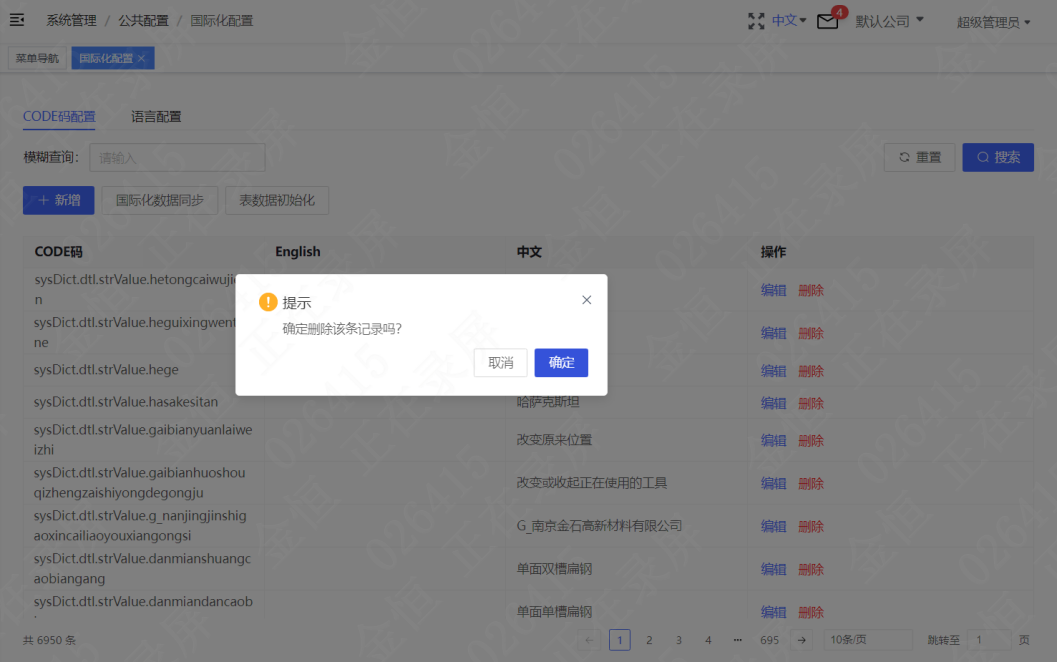Edit the 哈萨克斯坦 row via 编辑

tap(773, 403)
